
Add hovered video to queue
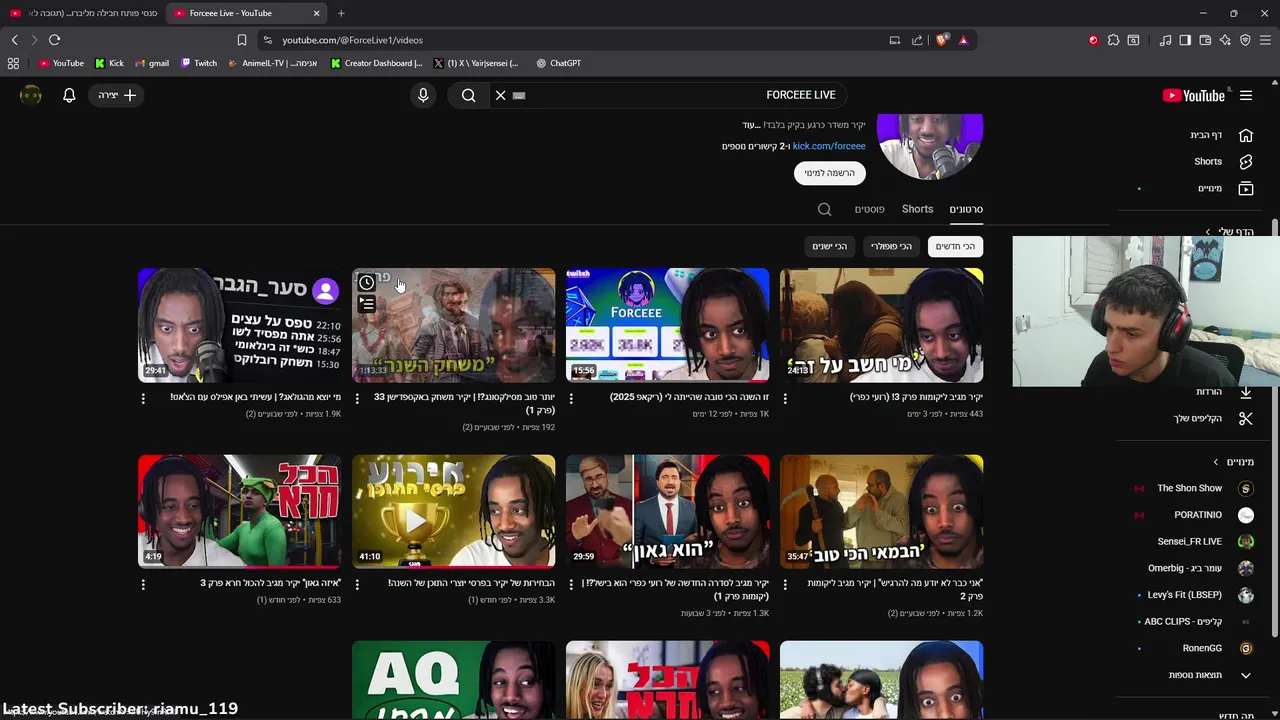coord(367,304)
